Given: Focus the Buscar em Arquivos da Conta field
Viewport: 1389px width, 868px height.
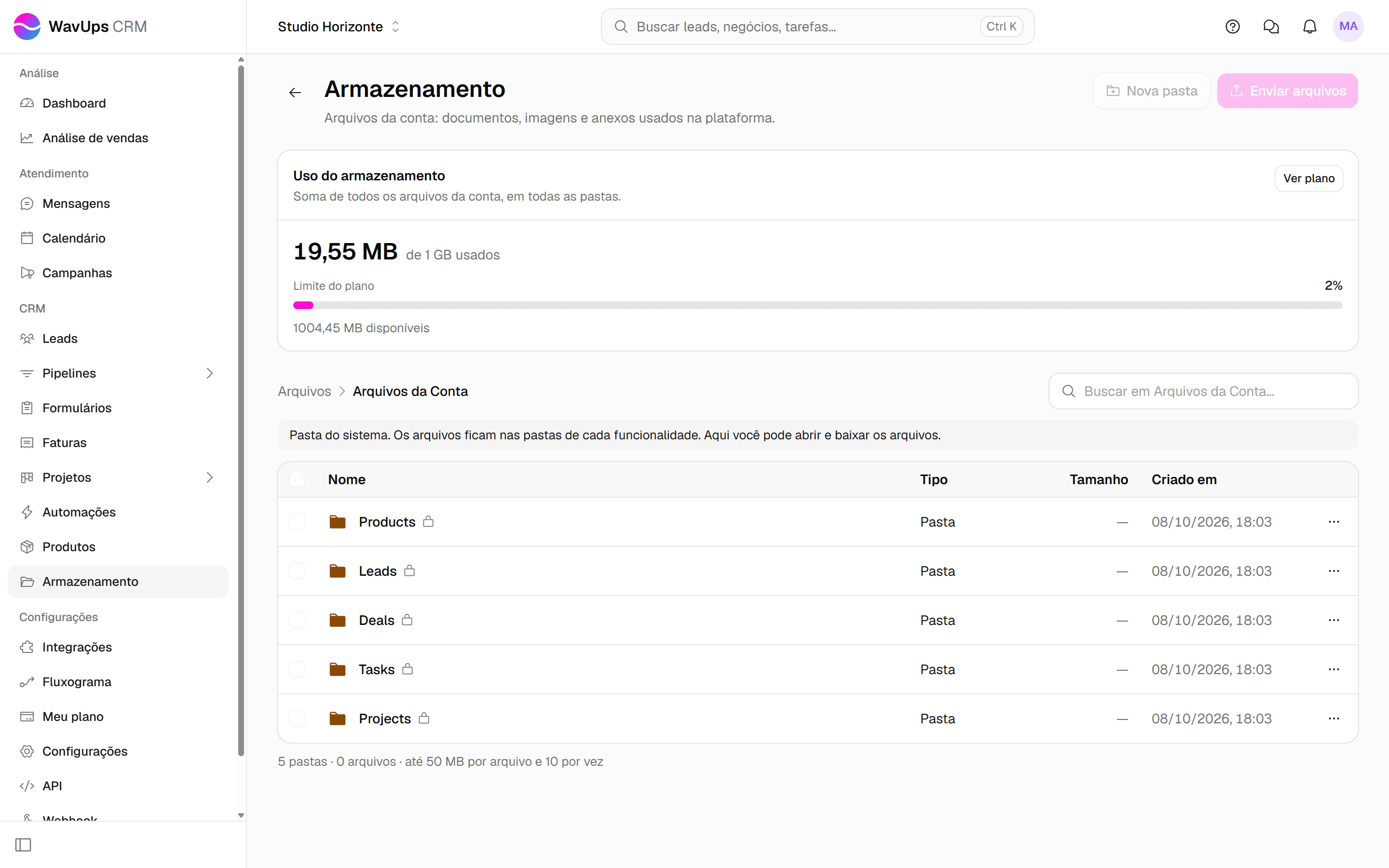Looking at the screenshot, I should (x=1203, y=392).
